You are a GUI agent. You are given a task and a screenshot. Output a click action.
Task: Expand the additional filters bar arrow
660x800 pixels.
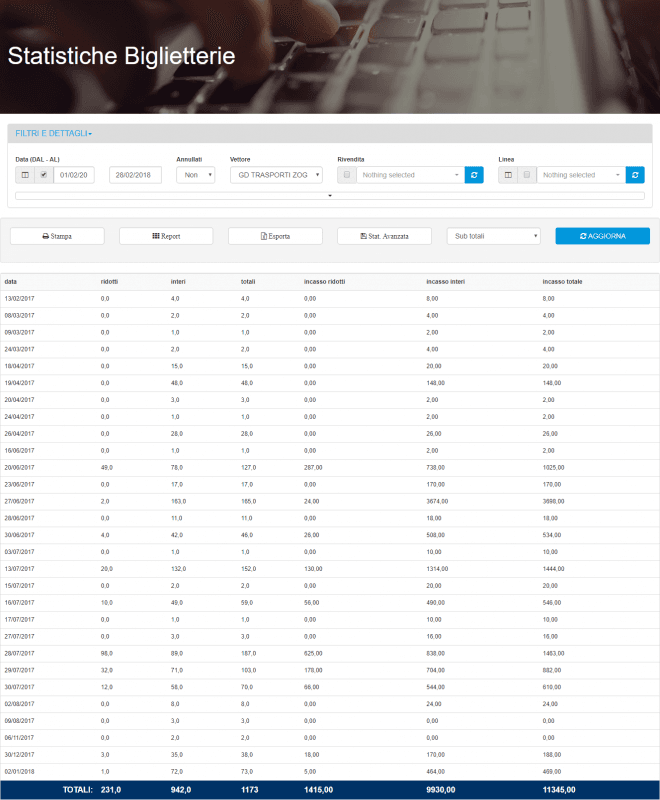(330, 196)
